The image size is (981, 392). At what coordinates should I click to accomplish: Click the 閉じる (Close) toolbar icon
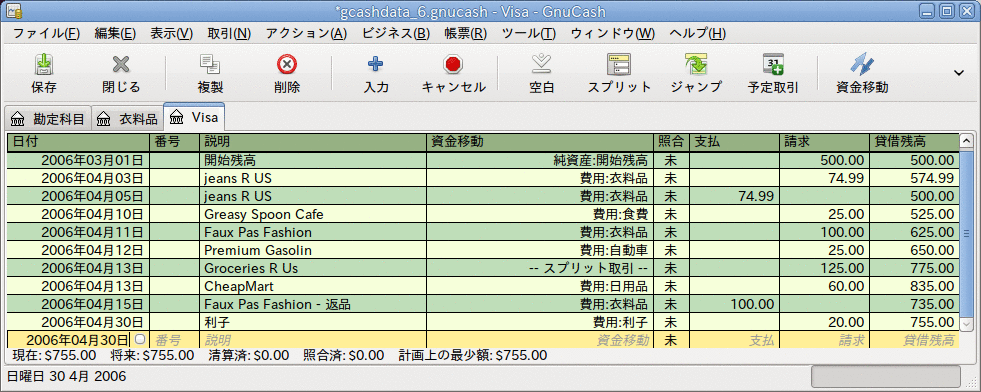pos(120,64)
